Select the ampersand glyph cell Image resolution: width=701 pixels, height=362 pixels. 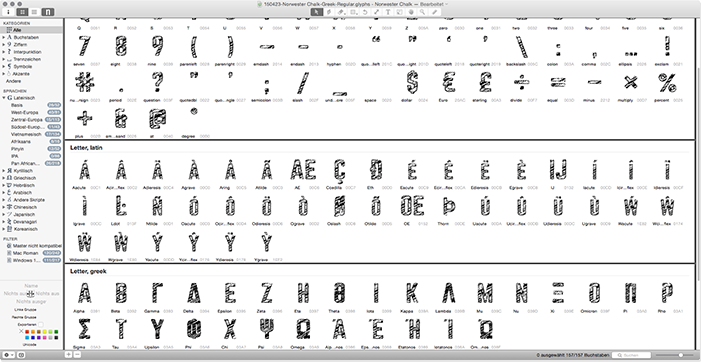(121, 122)
